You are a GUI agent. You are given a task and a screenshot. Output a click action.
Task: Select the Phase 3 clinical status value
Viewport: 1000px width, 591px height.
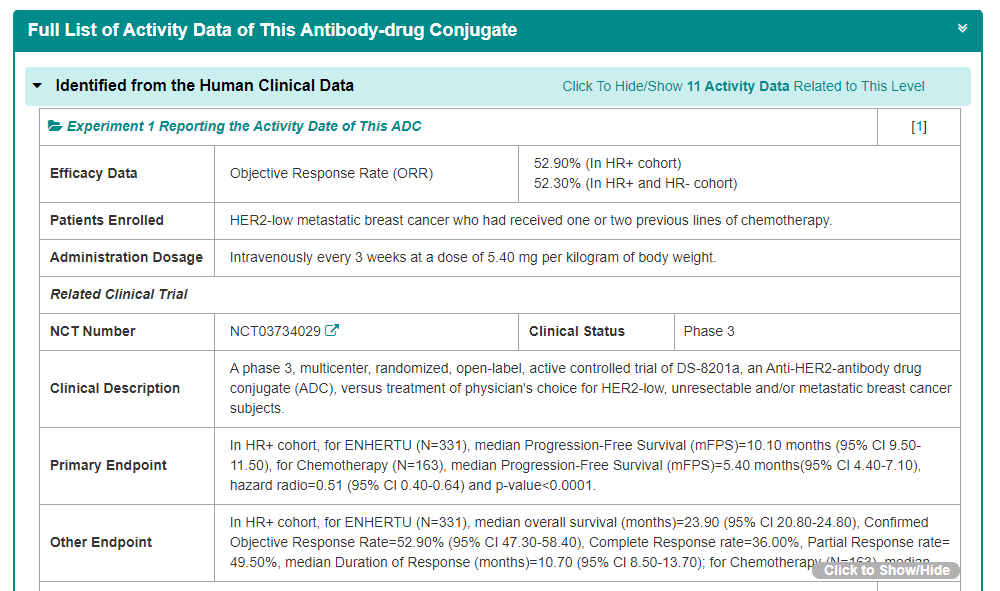709,331
